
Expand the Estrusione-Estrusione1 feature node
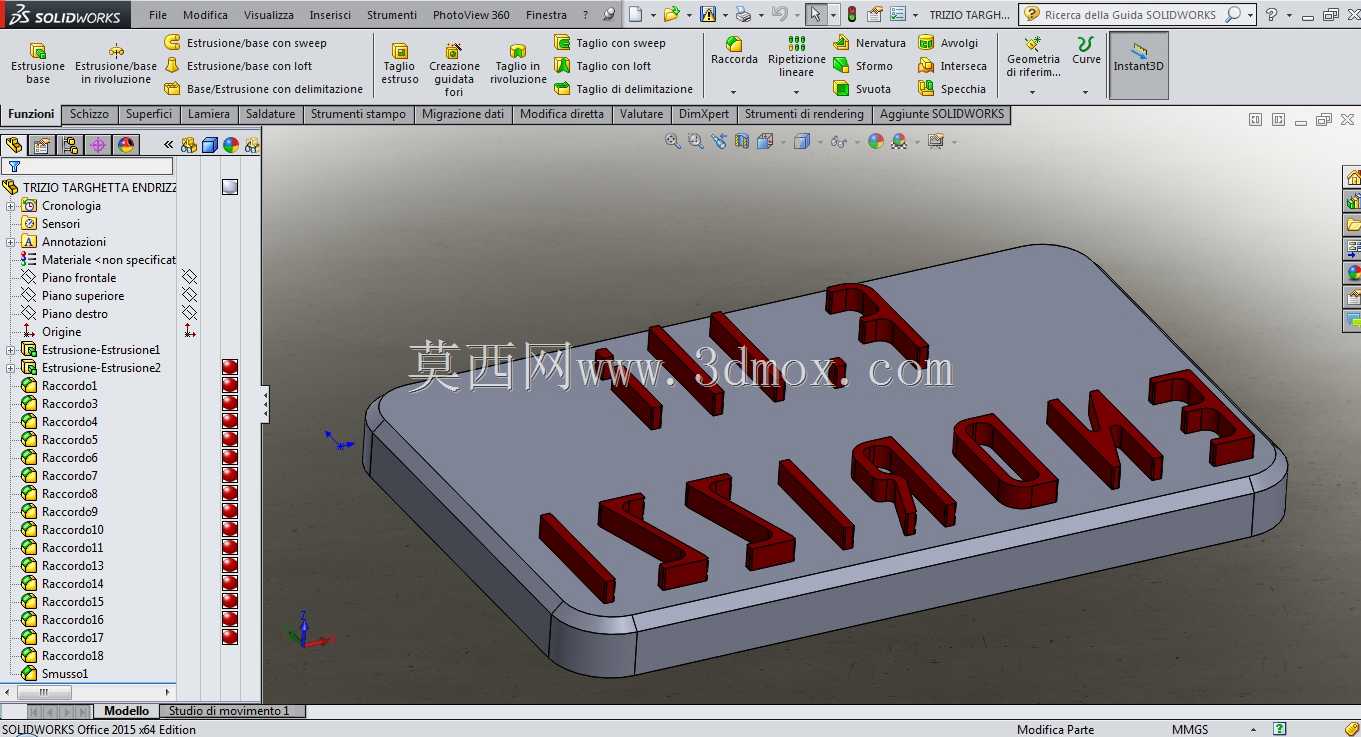coord(11,350)
